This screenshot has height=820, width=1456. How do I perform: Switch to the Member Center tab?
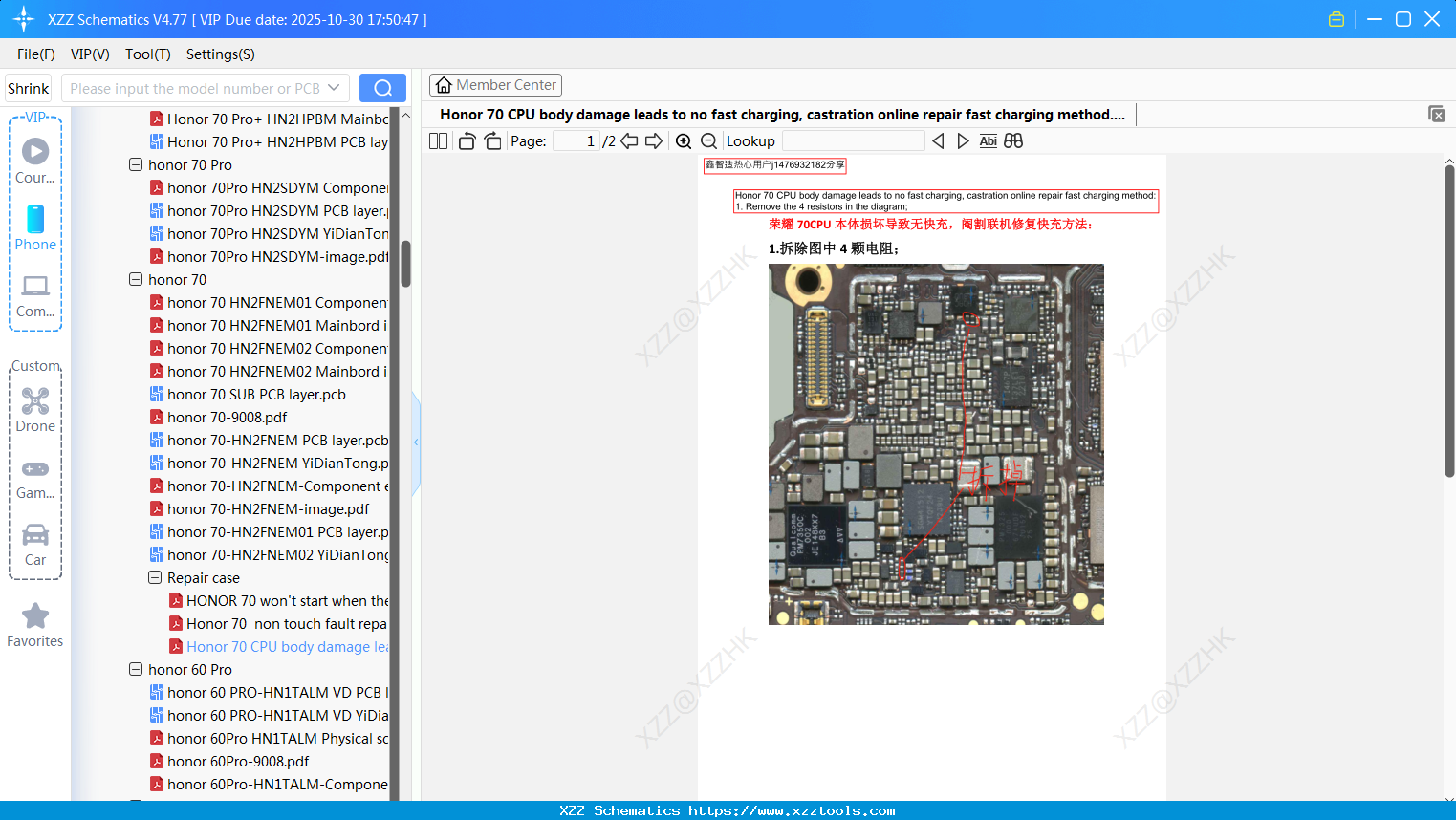point(495,85)
